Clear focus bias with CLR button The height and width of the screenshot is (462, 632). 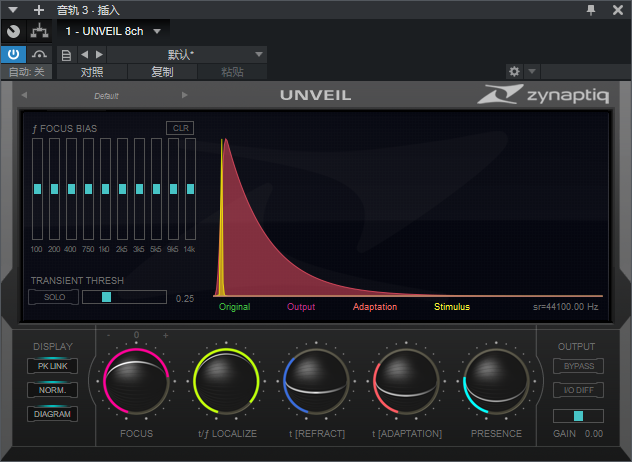click(180, 128)
